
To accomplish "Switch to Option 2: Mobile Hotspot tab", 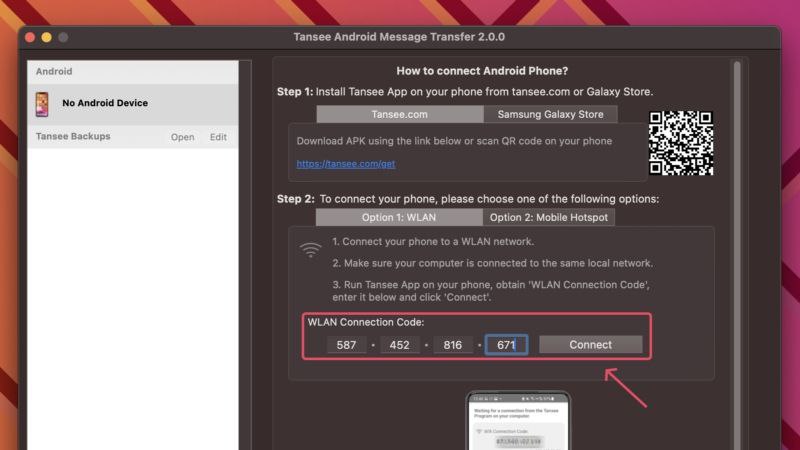I will (548, 217).
